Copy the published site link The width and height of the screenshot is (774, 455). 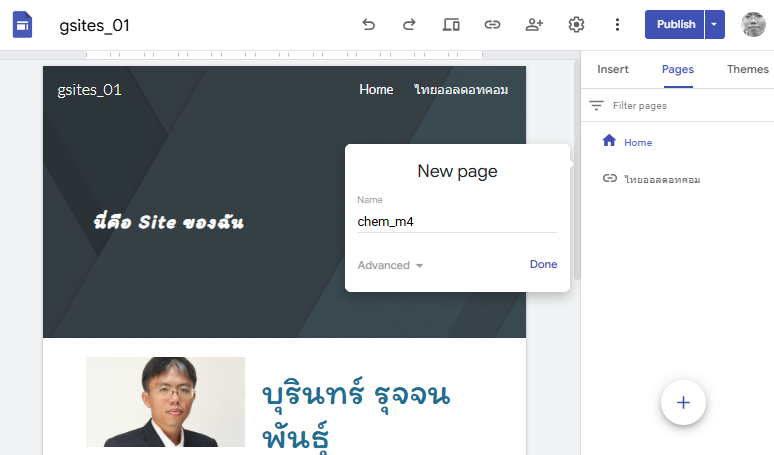coord(492,25)
